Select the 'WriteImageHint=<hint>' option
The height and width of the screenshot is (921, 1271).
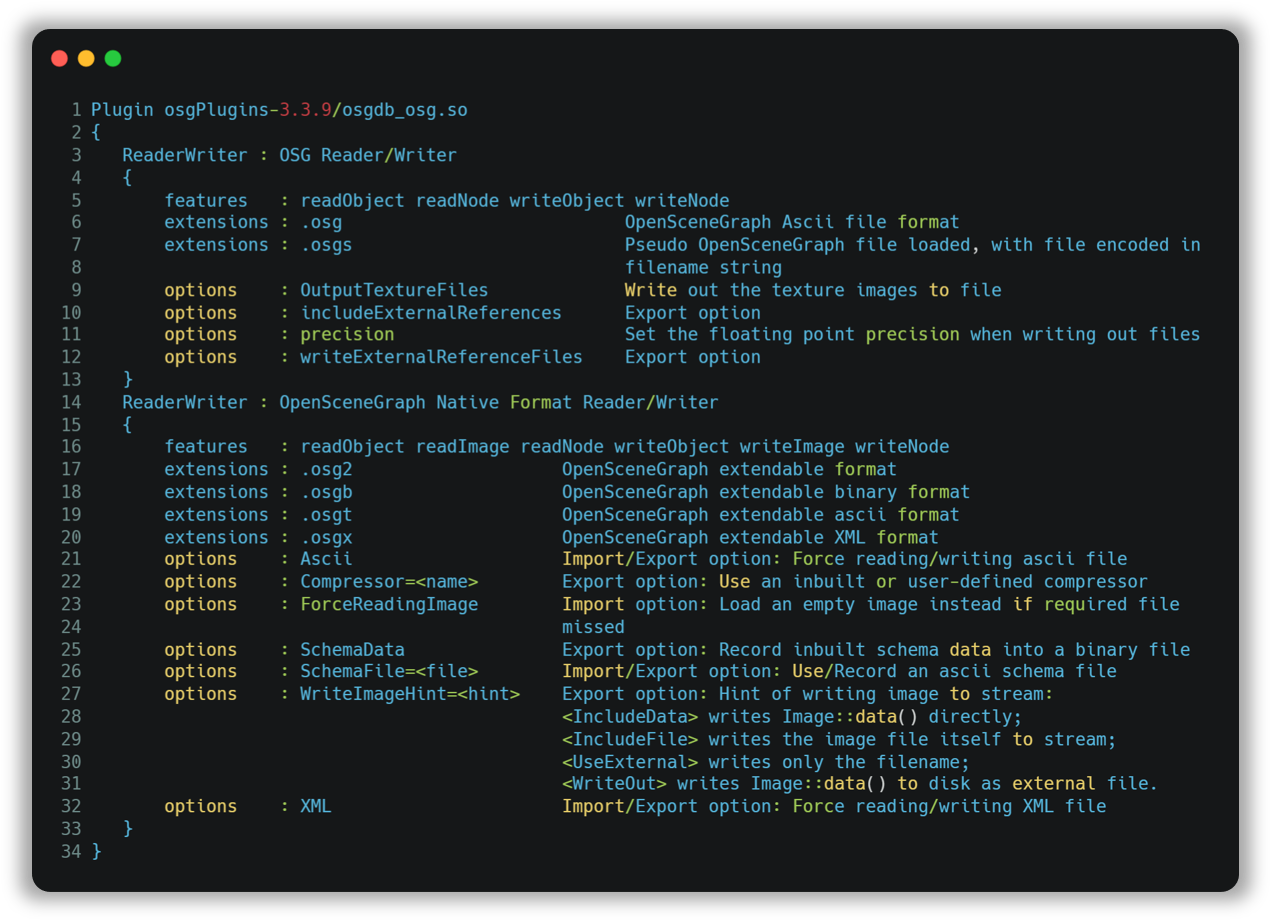click(410, 694)
